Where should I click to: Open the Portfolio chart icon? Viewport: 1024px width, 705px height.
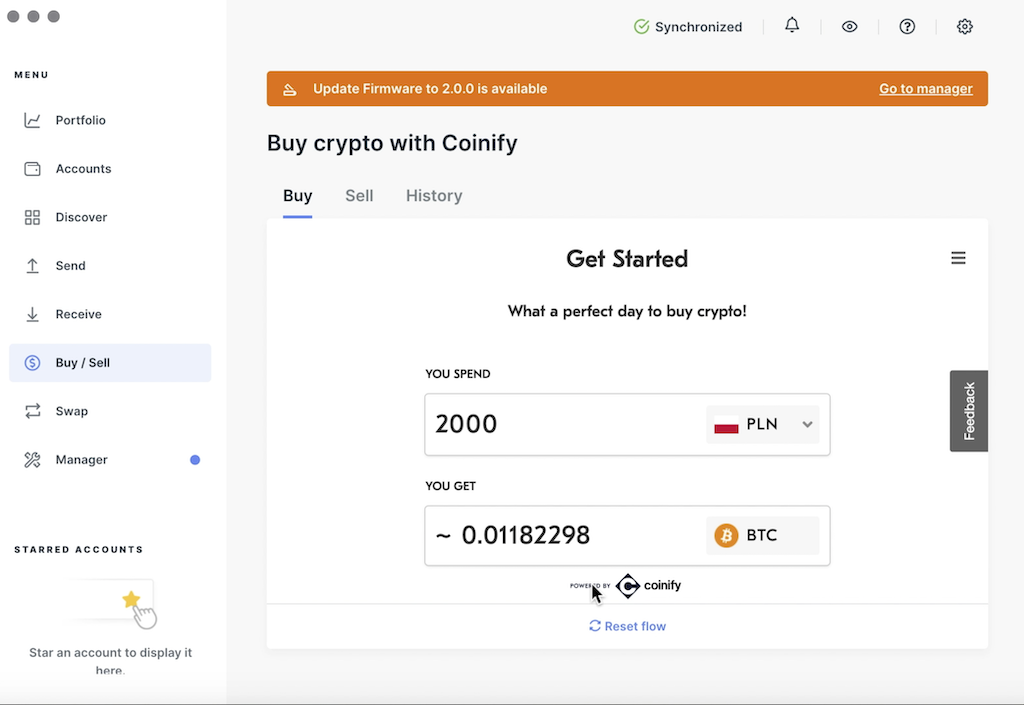click(x=32, y=120)
